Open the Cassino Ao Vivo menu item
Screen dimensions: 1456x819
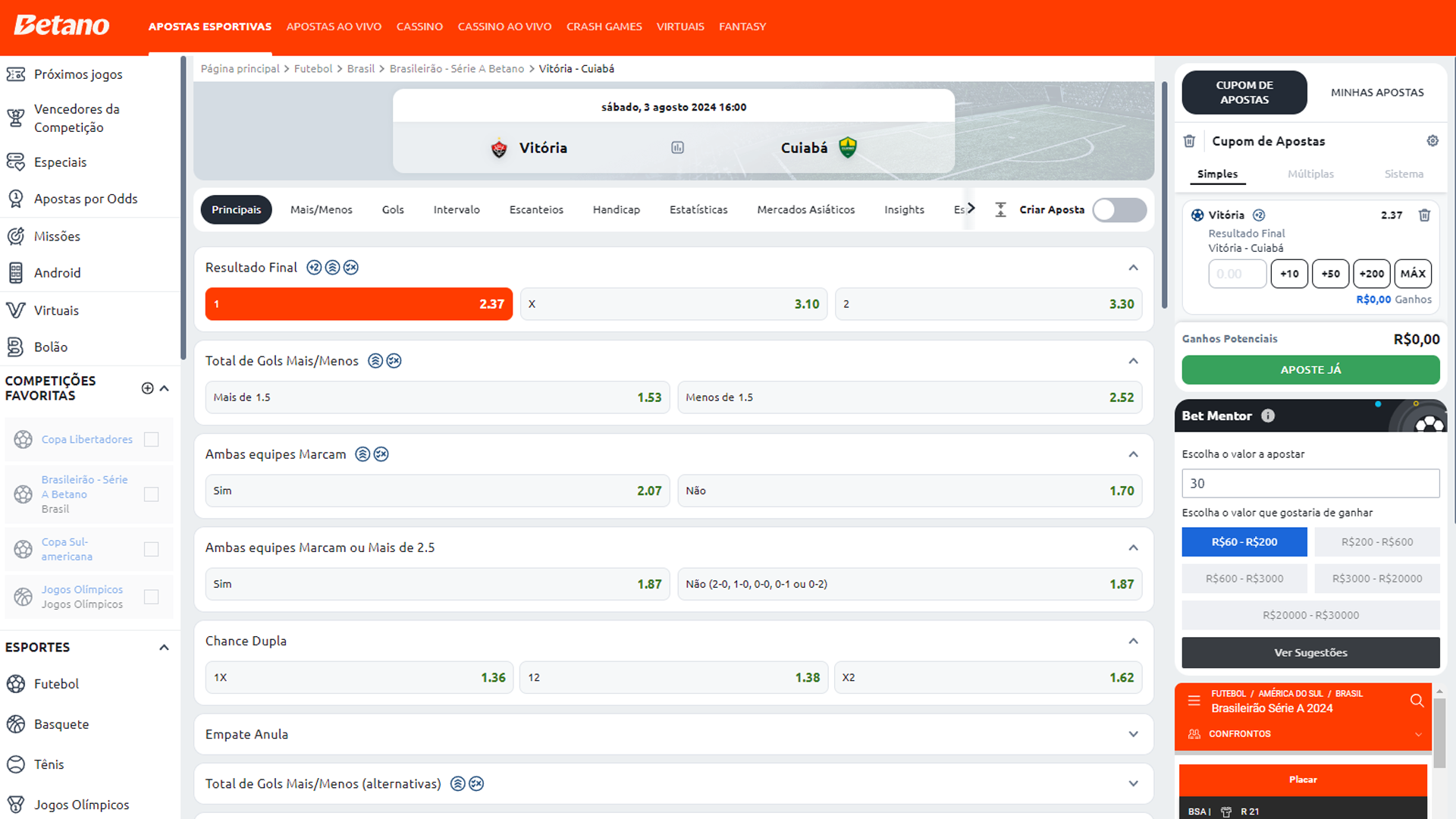coord(504,27)
